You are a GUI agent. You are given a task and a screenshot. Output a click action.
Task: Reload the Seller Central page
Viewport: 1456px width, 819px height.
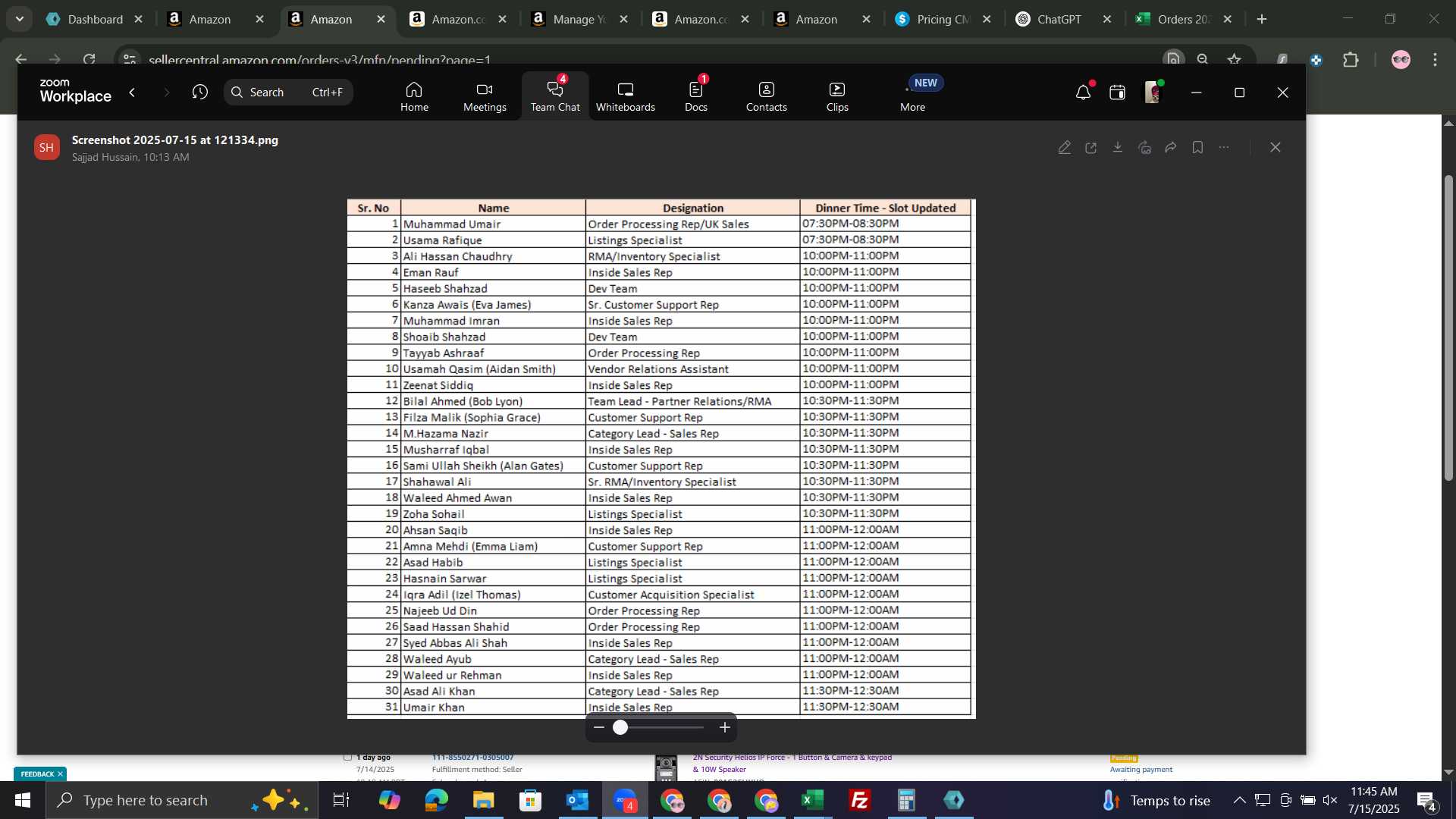click(x=89, y=59)
